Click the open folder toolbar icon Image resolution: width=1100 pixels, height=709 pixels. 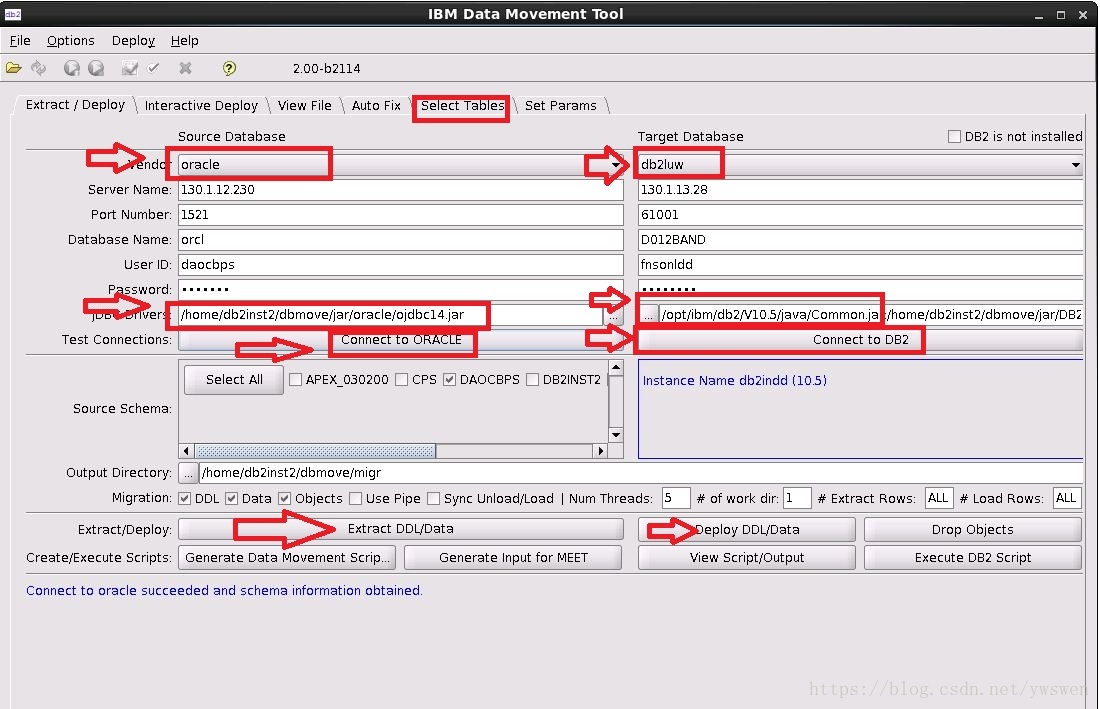tap(13, 68)
